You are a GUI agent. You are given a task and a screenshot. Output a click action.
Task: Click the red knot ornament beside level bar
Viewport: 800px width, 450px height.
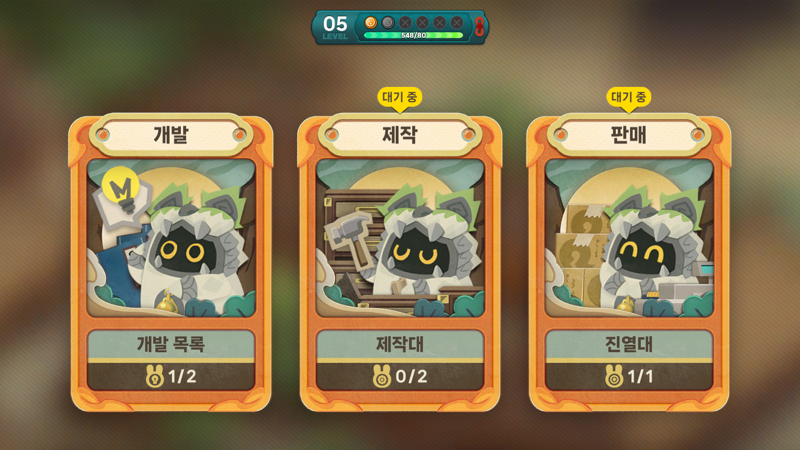[479, 27]
